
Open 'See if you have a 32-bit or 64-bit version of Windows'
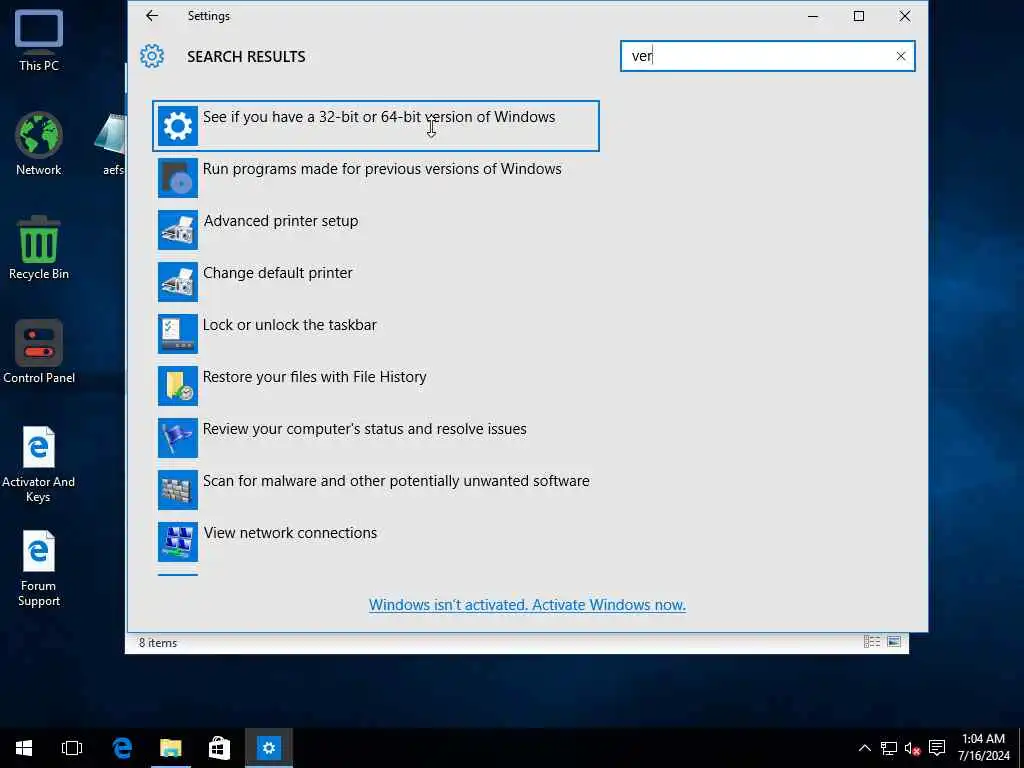click(376, 126)
